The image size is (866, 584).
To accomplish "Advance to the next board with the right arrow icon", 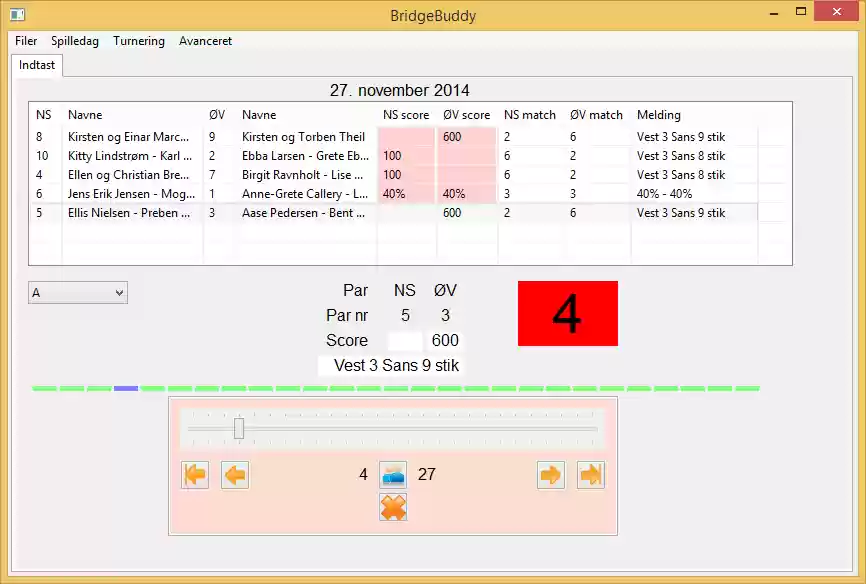I will coord(550,475).
